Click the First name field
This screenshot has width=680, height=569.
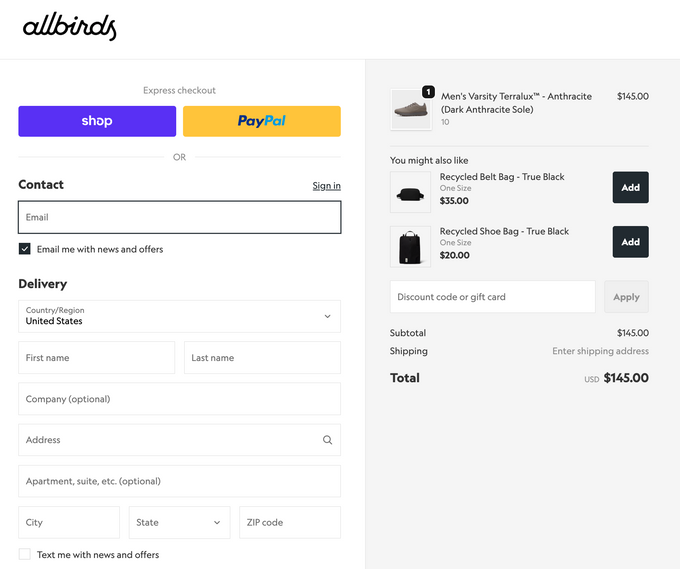click(97, 358)
